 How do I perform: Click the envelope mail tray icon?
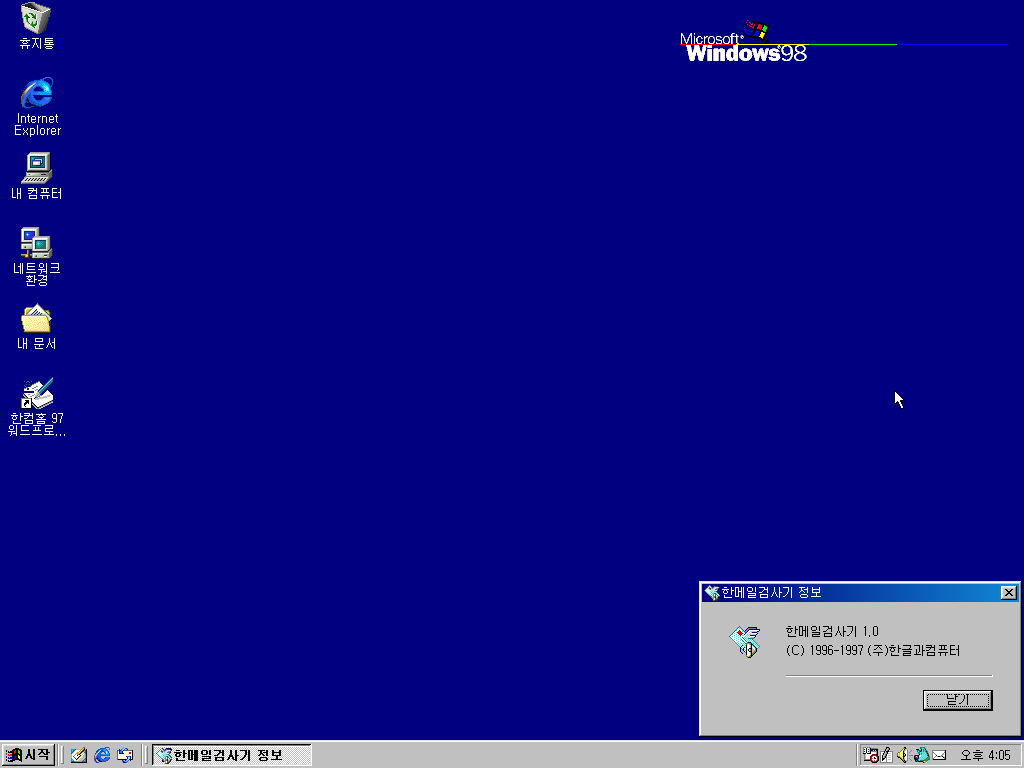tap(939, 756)
